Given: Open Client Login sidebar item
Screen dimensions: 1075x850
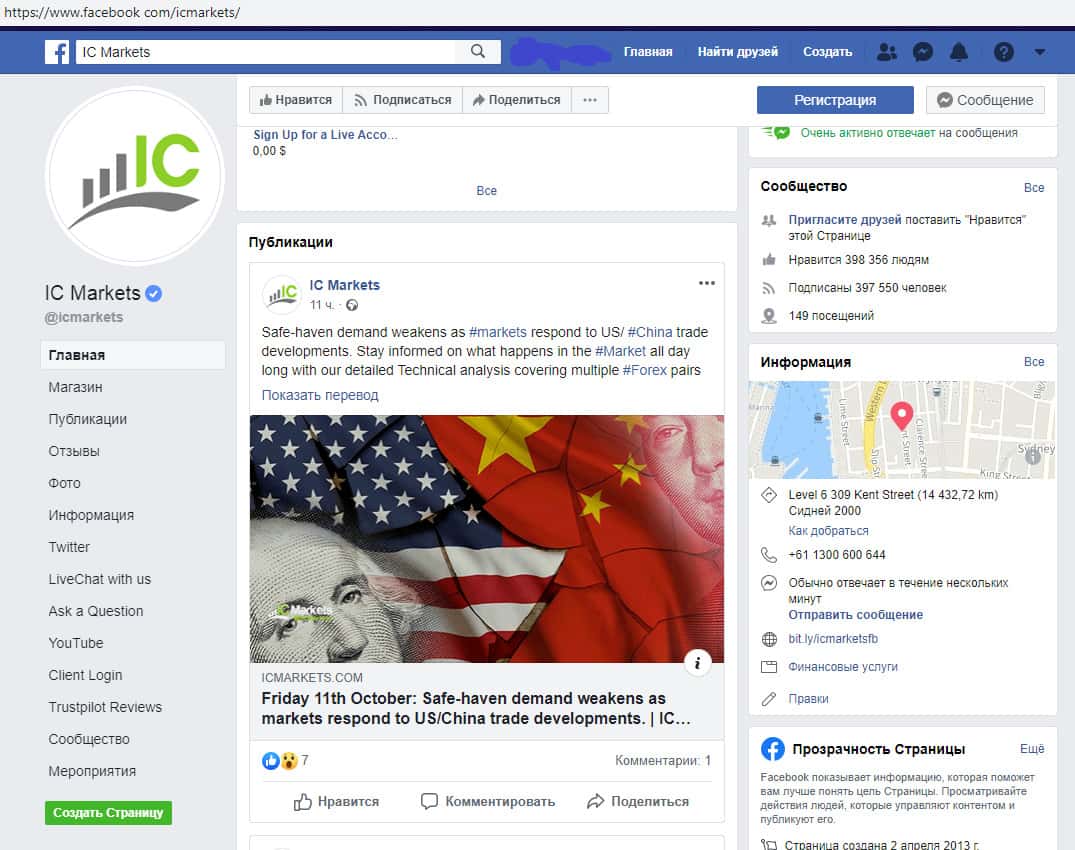Looking at the screenshot, I should click(x=85, y=675).
